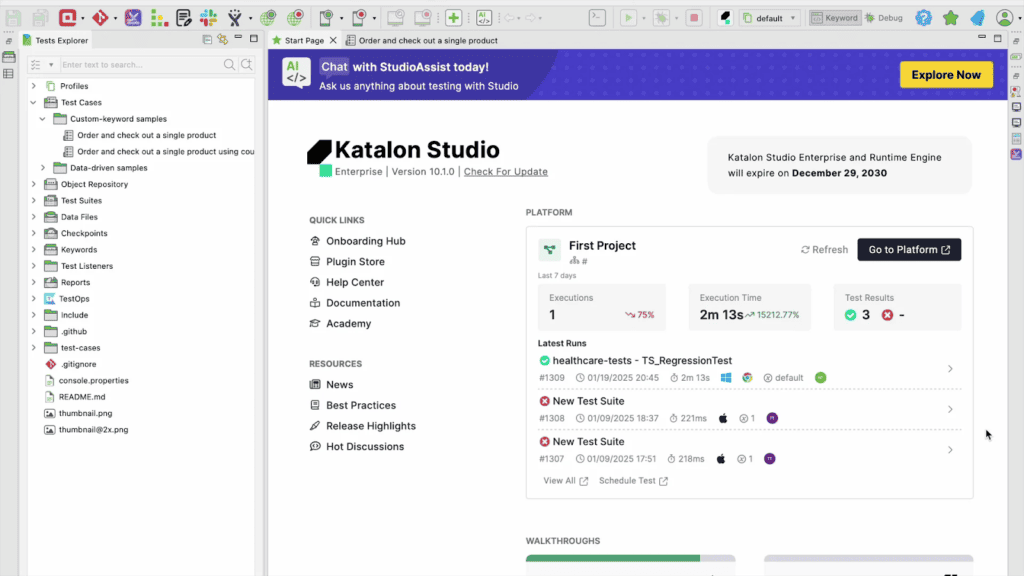Switch to the Debug perspective
This screenshot has height=576, width=1024.
point(883,18)
